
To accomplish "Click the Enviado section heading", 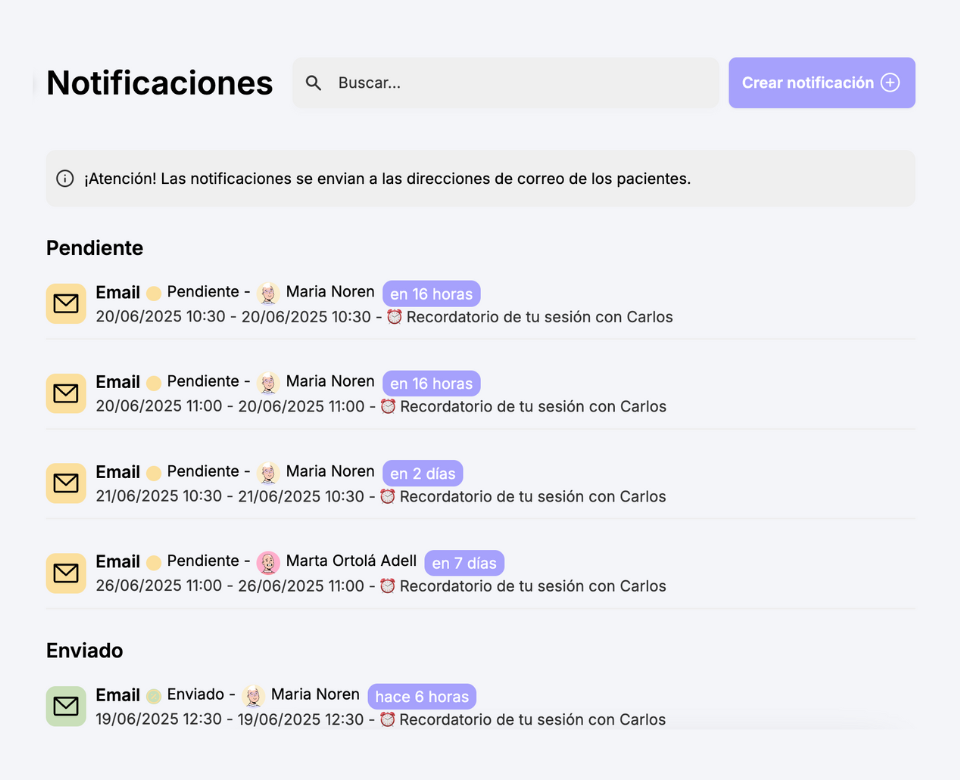I will pyautogui.click(x=84, y=650).
